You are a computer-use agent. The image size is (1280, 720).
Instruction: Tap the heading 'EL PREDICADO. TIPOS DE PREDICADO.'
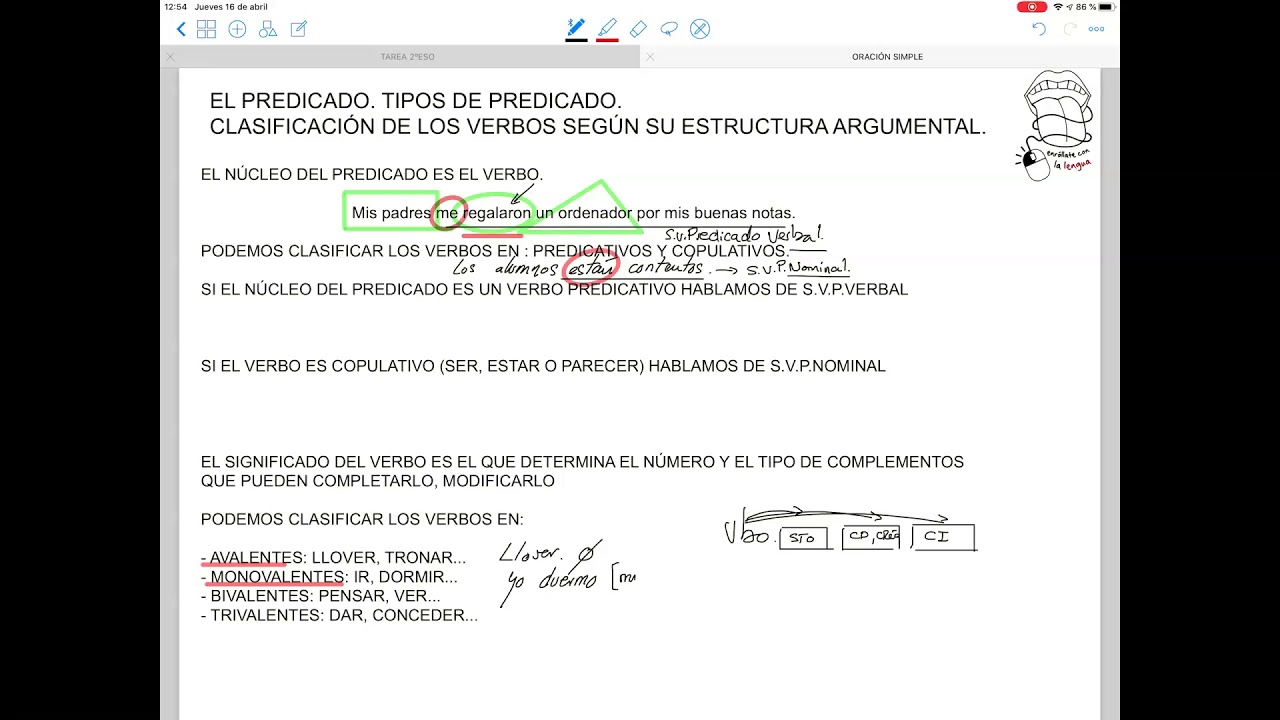click(416, 101)
